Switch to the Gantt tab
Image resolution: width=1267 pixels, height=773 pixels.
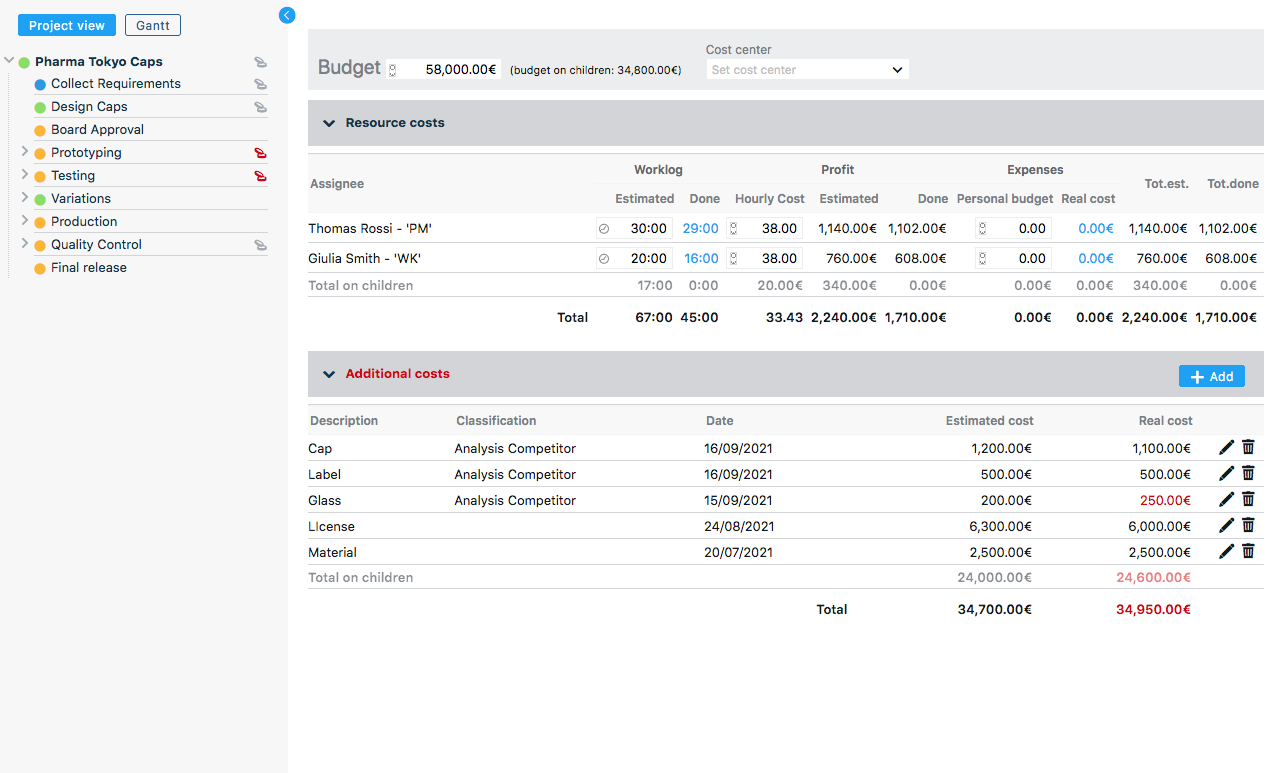pyautogui.click(x=153, y=26)
